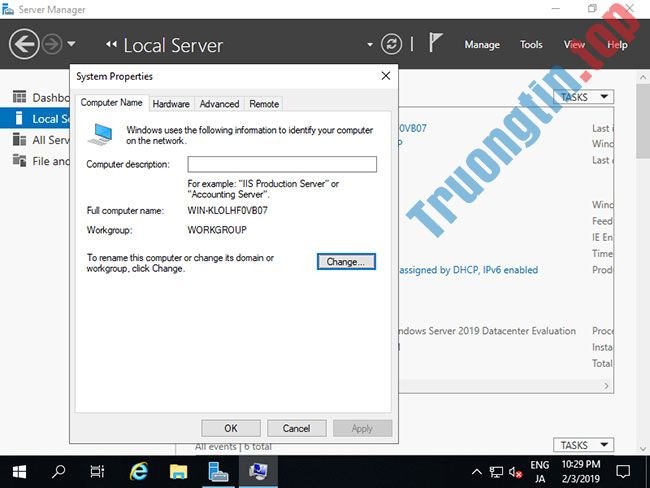Open the bottom TASKS dropdown in Events
This screenshot has height=488, width=650.
click(x=584, y=445)
